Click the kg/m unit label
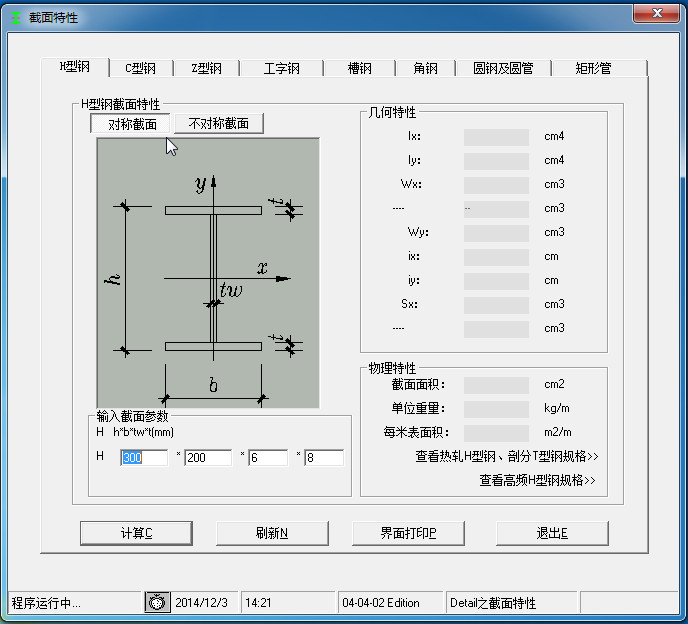The image size is (688, 624). pyautogui.click(x=556, y=408)
